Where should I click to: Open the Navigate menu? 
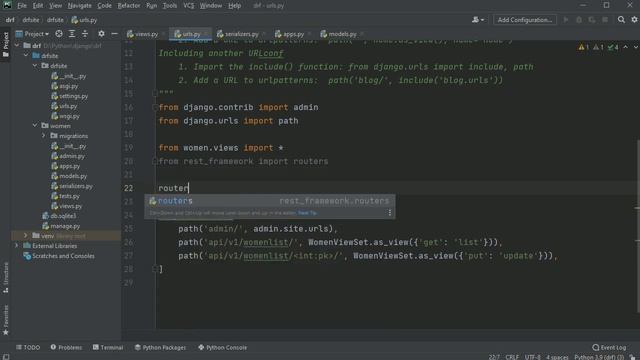coord(80,6)
